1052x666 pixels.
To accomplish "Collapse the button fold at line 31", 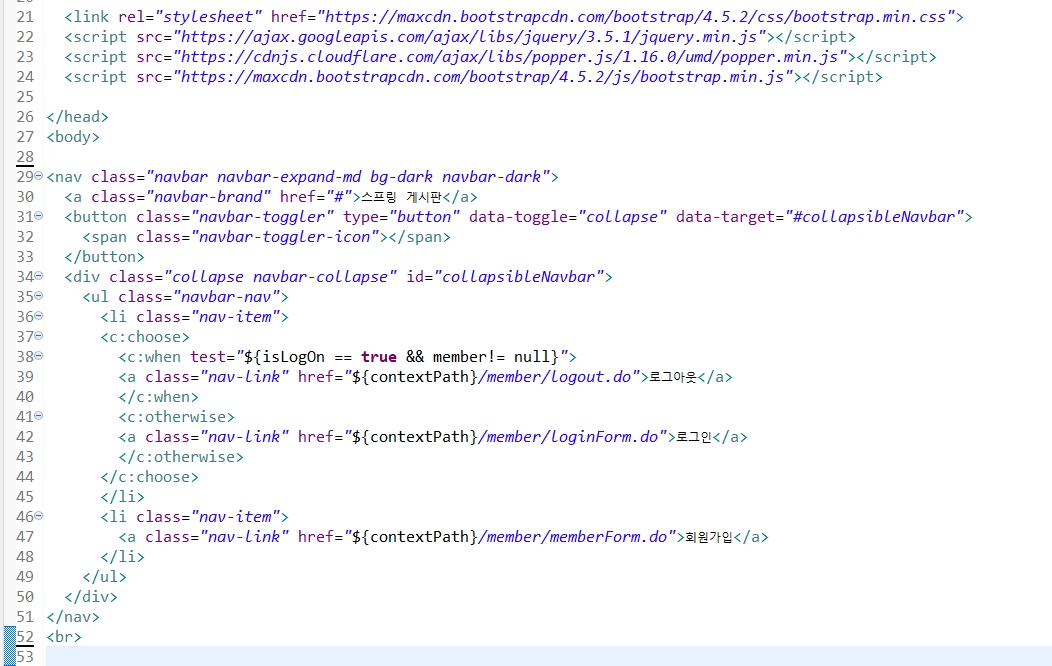I will (x=39, y=216).
